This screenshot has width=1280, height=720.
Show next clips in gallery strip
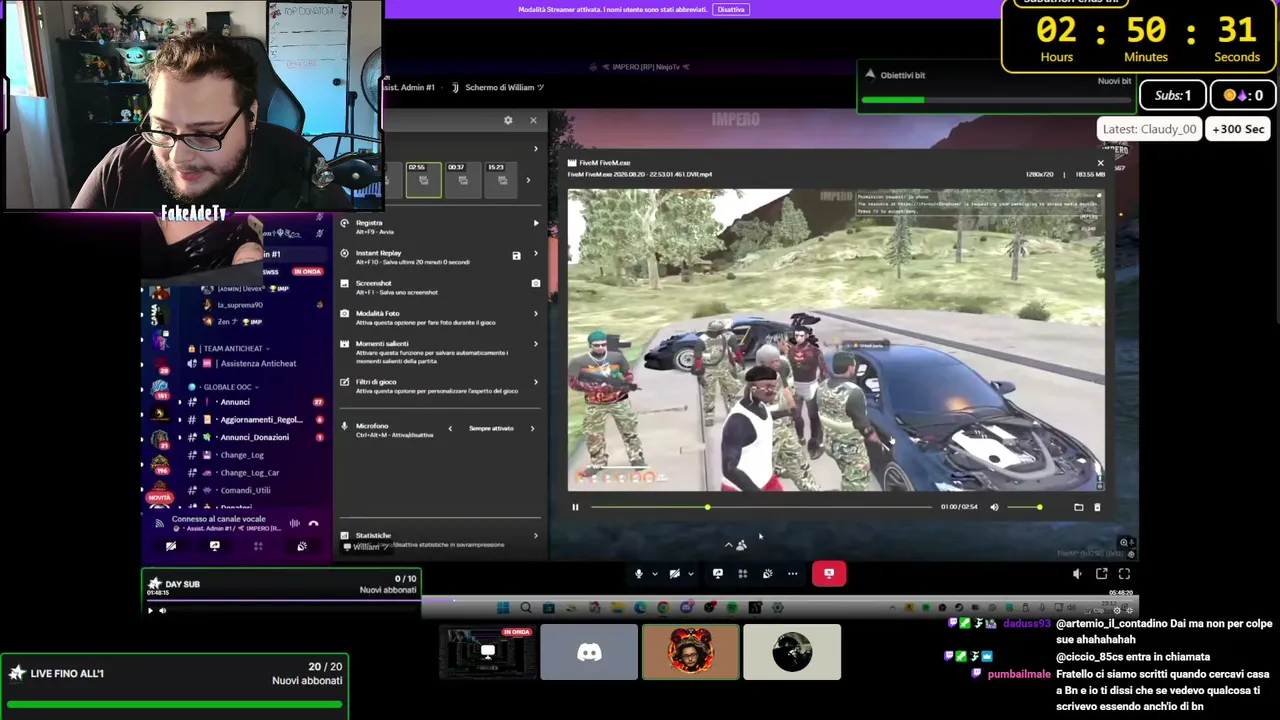[x=529, y=180]
